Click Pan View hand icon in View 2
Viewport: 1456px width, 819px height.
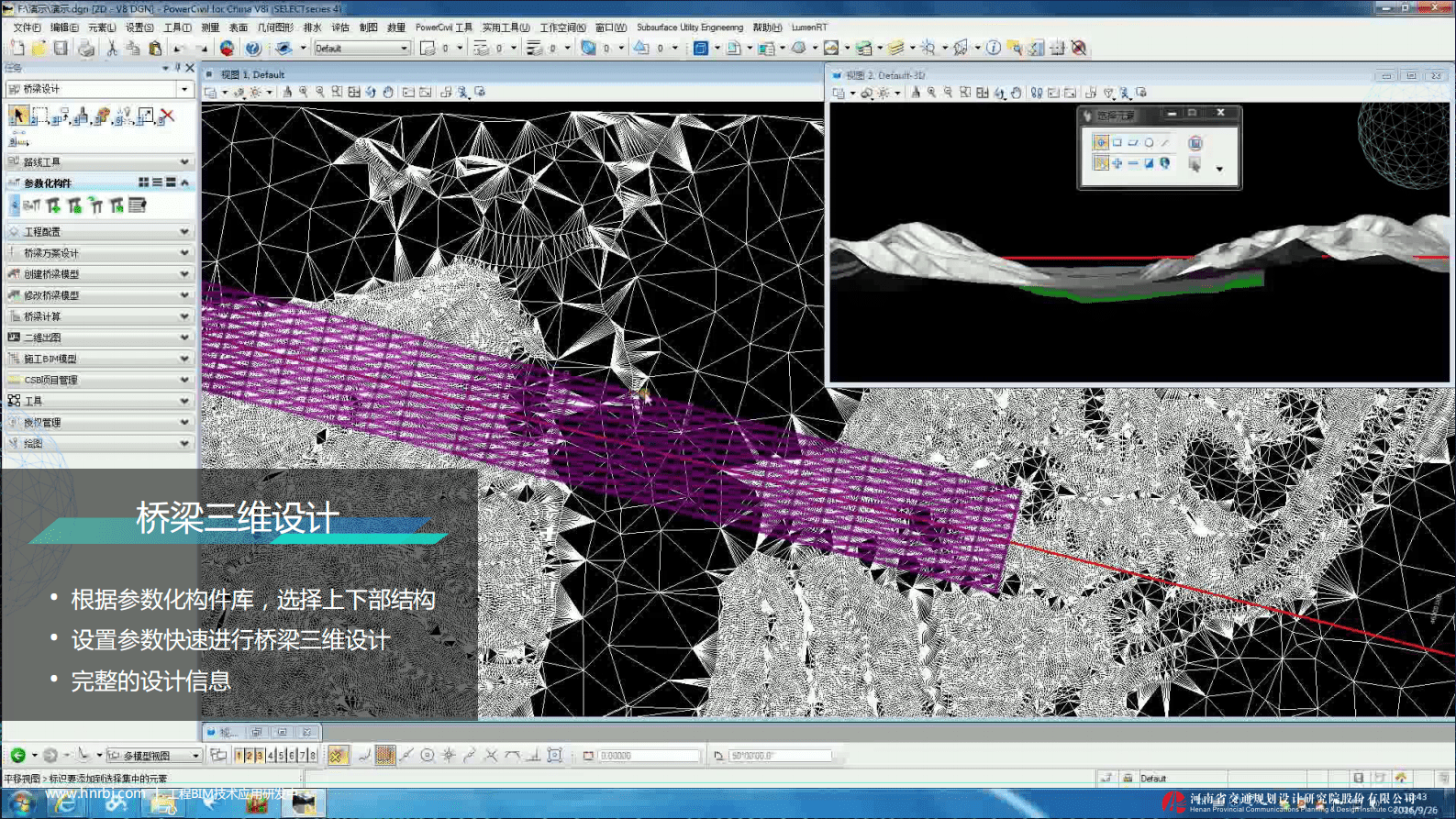click(x=1017, y=93)
